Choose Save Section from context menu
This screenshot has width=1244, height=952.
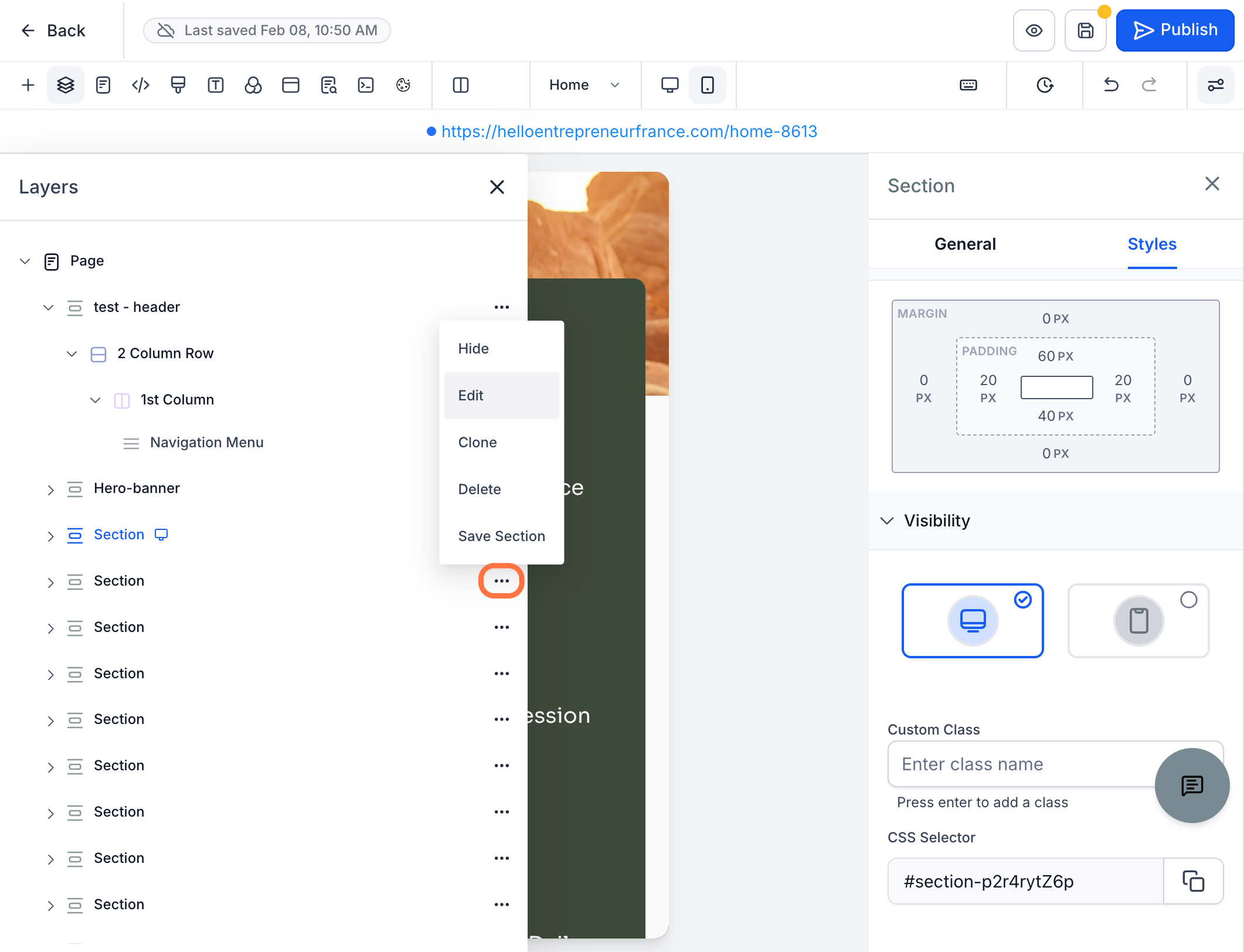tap(501, 536)
